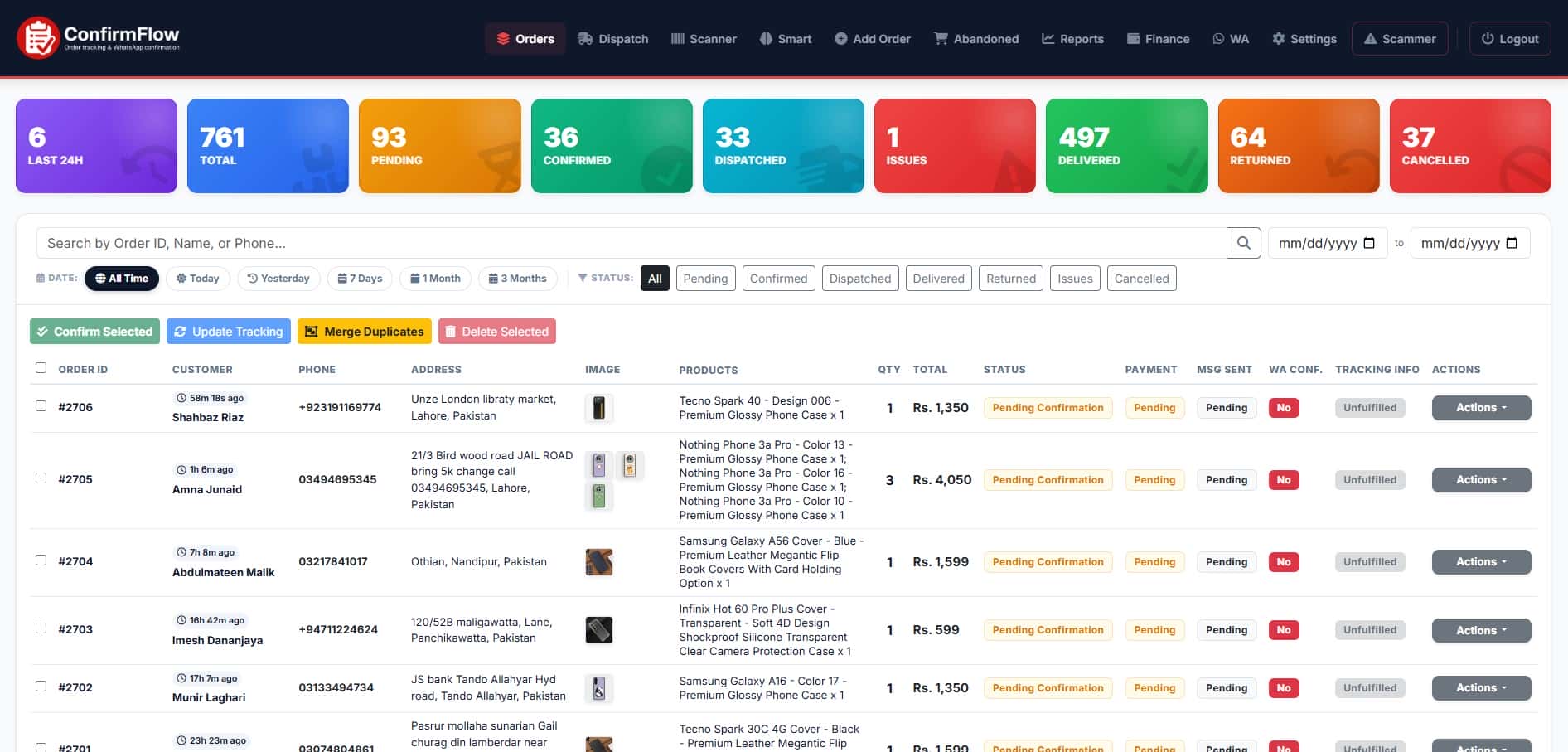Open the WA WhatsApp section
1568x752 pixels.
(1230, 39)
